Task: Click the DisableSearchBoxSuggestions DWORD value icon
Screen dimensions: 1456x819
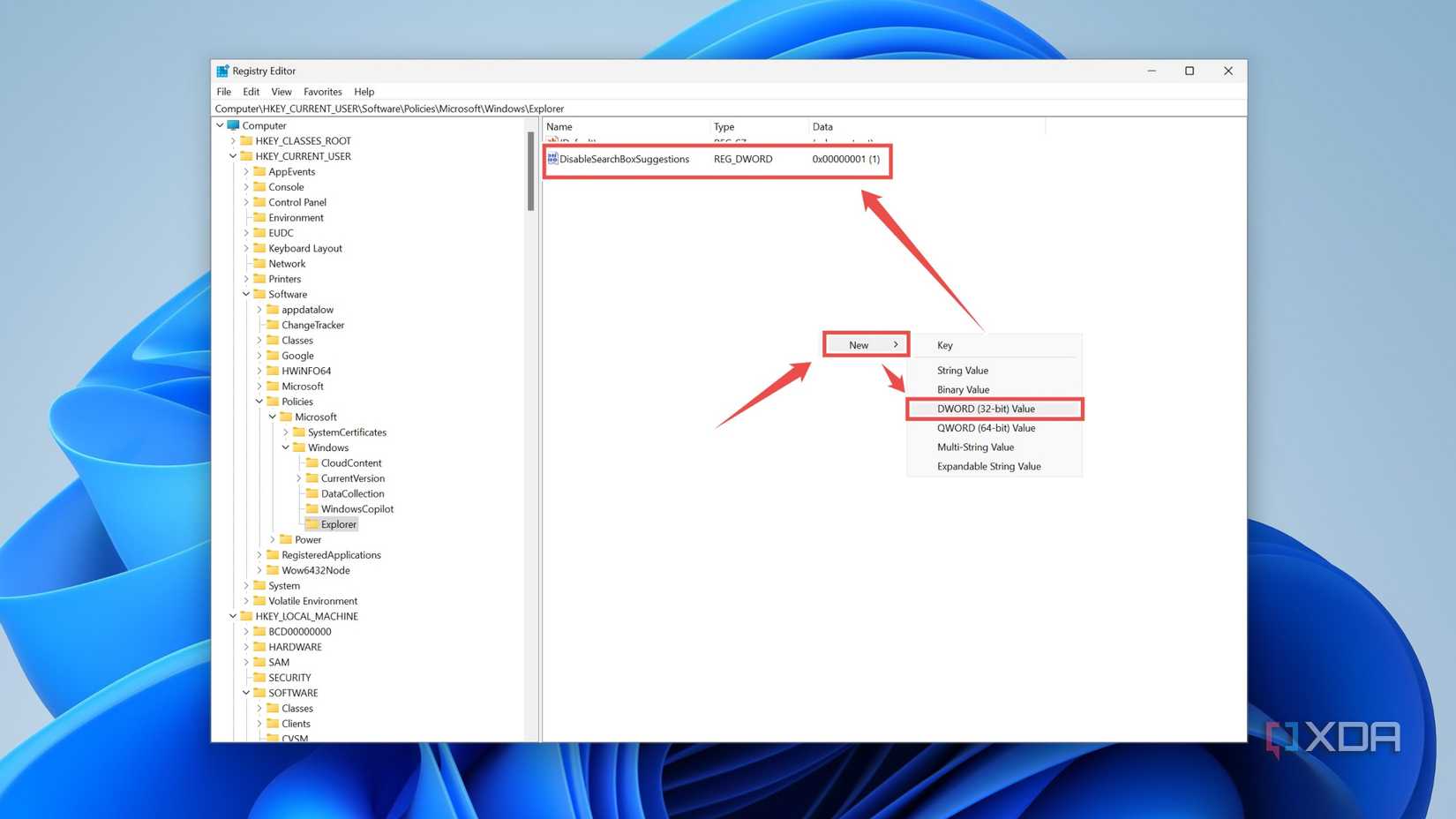Action: (x=552, y=159)
